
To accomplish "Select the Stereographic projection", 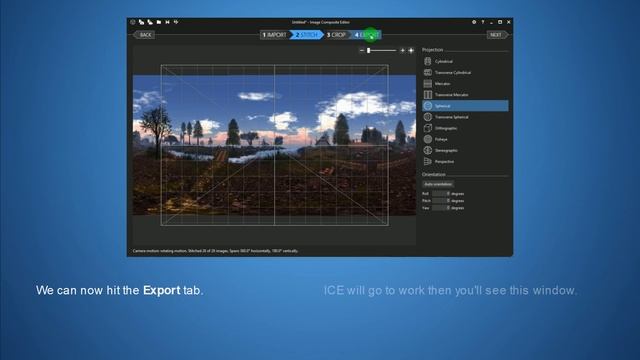I will [x=465, y=150].
